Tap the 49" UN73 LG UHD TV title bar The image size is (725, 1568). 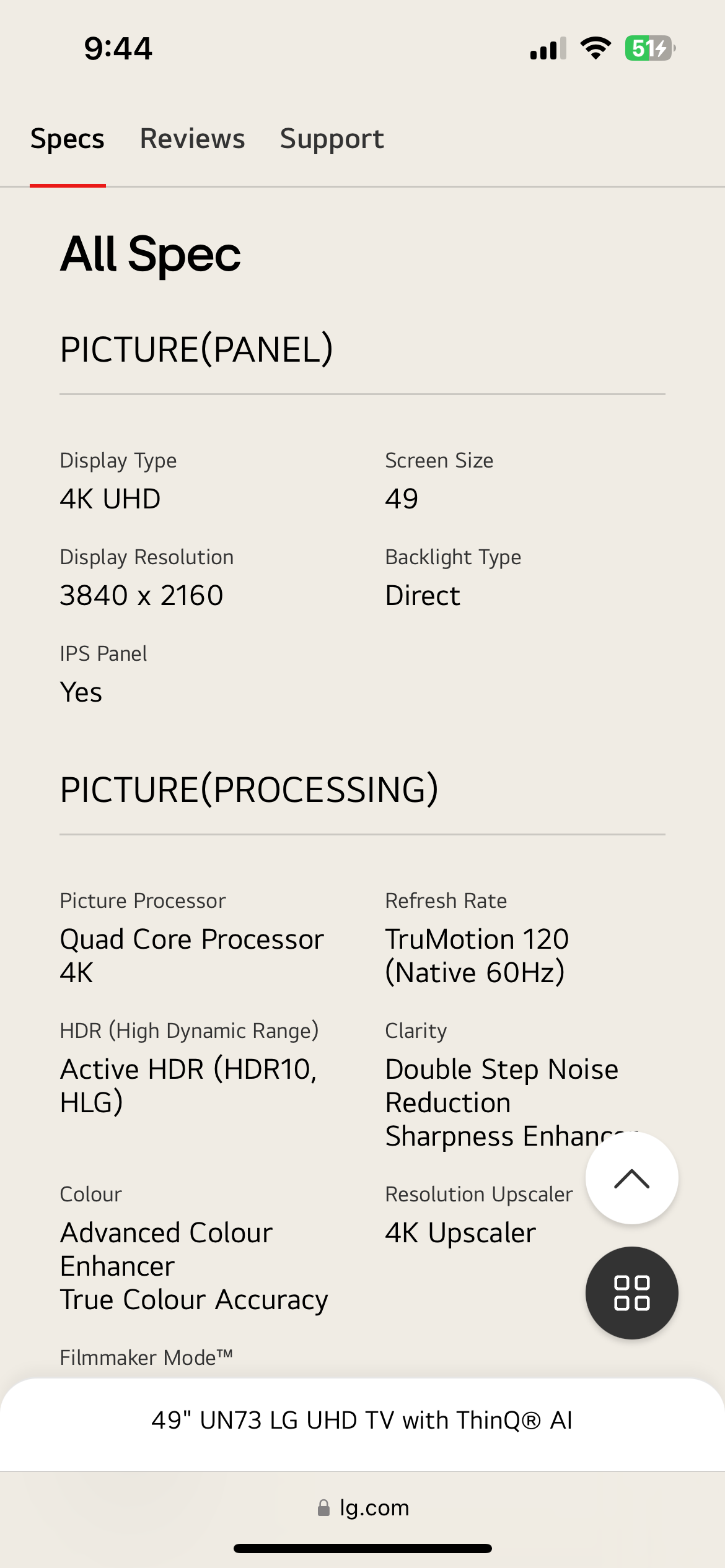click(362, 1420)
